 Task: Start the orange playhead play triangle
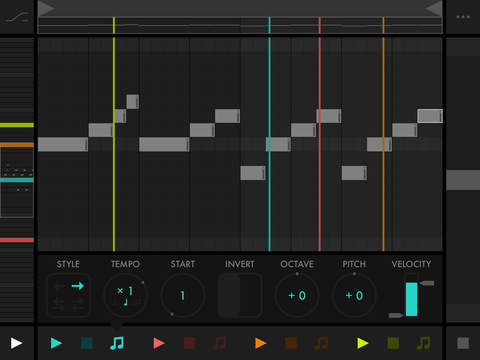click(261, 343)
